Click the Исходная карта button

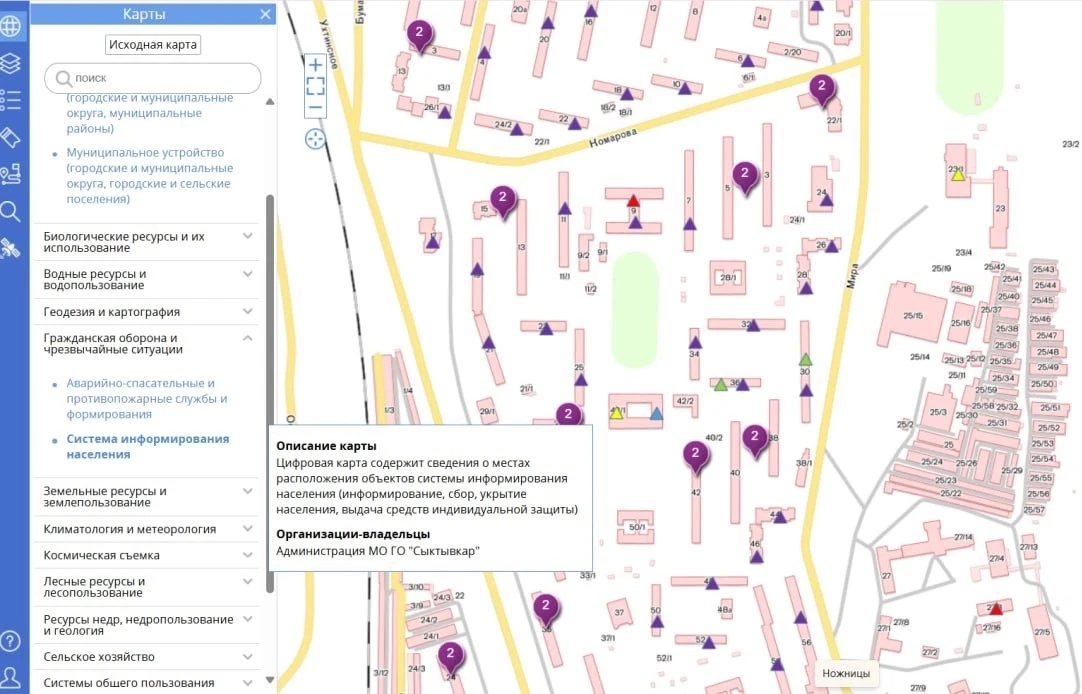(153, 45)
